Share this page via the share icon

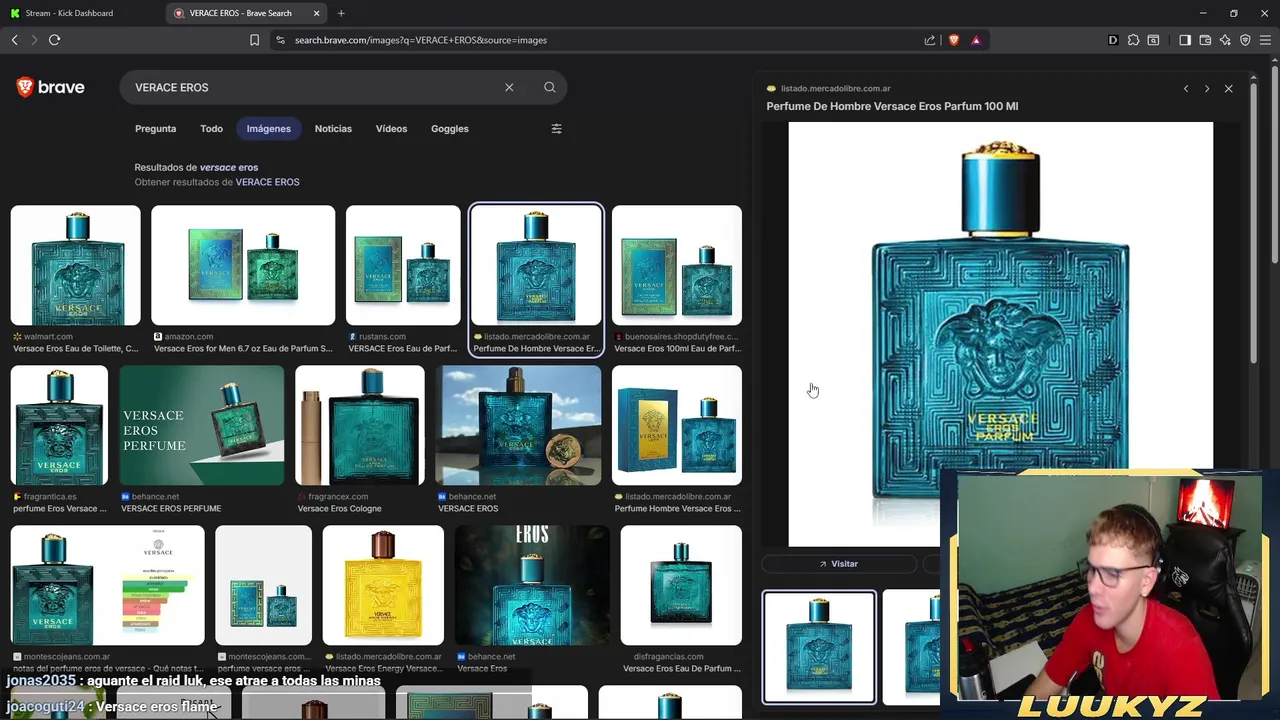click(930, 40)
